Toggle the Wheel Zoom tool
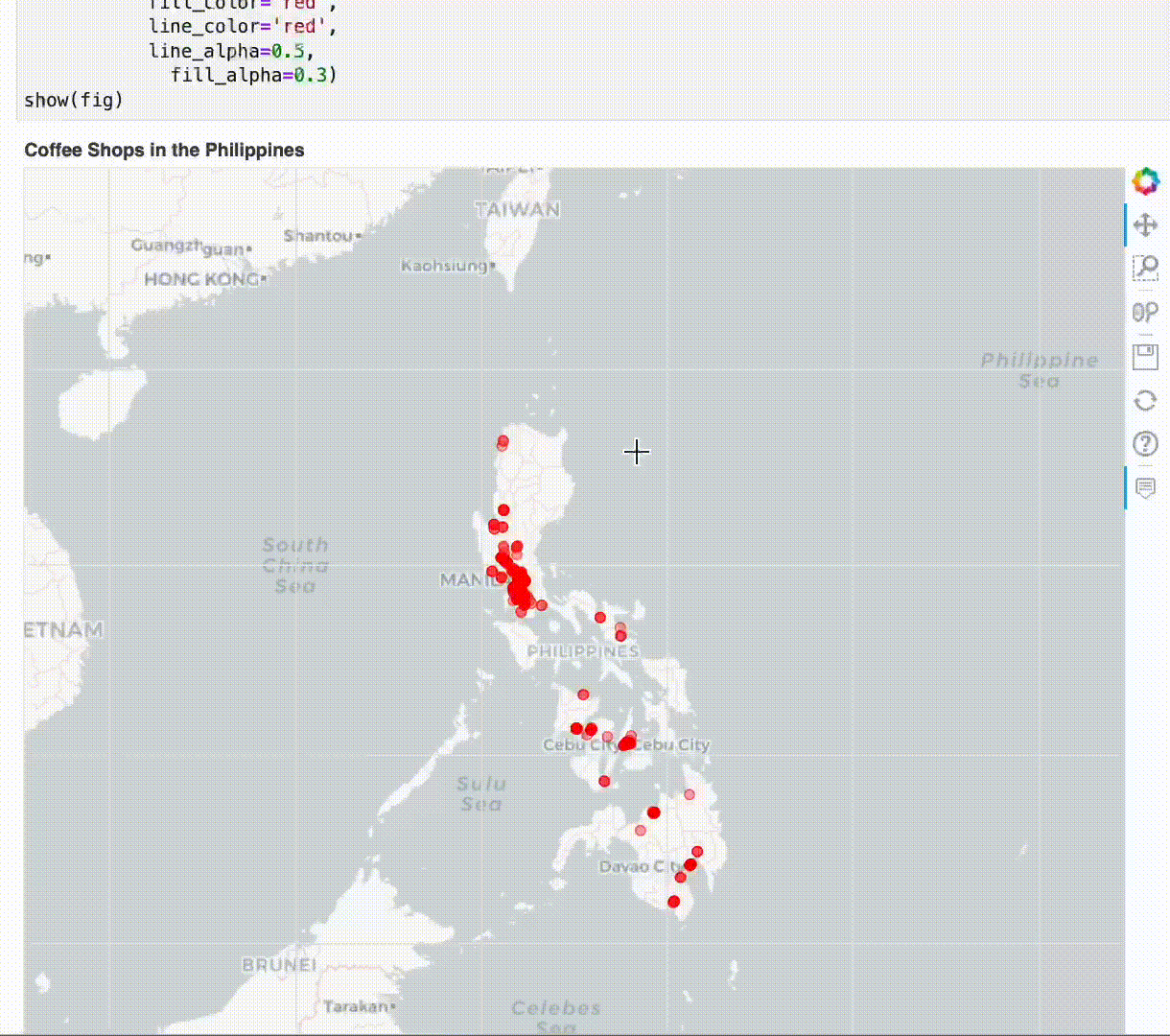 click(x=1145, y=313)
